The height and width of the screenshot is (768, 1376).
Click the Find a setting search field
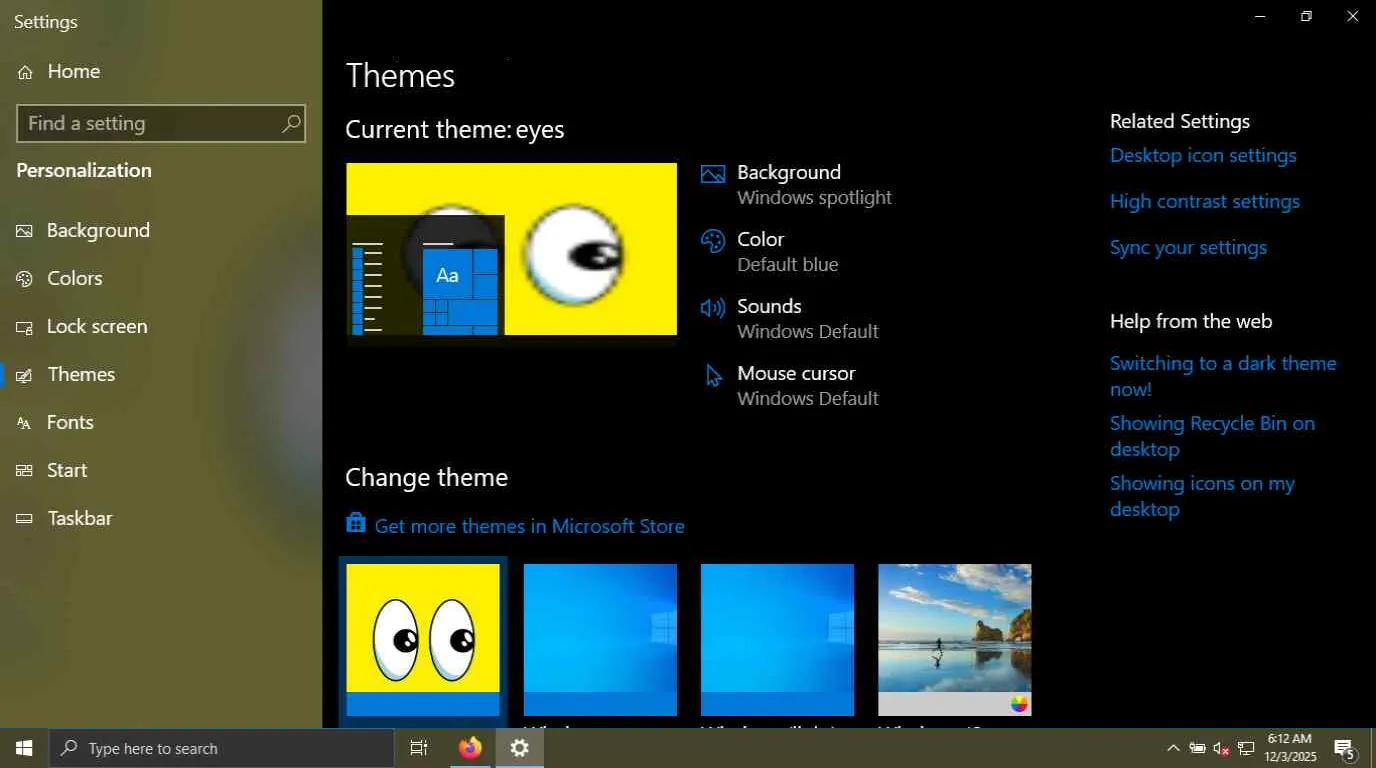tap(161, 123)
